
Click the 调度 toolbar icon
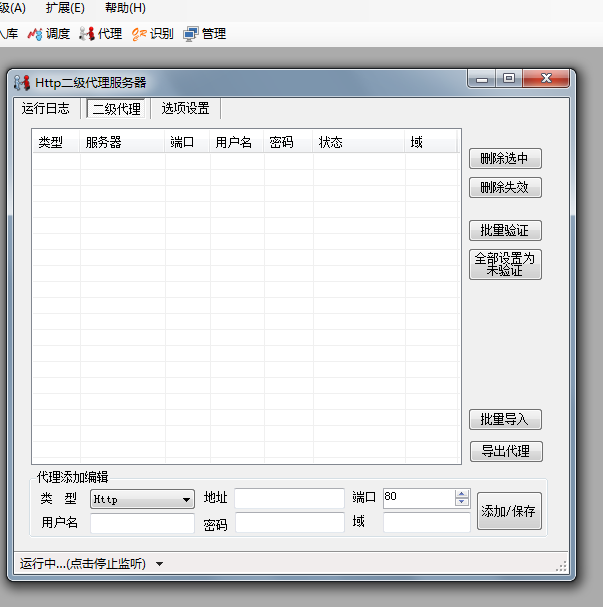48,33
